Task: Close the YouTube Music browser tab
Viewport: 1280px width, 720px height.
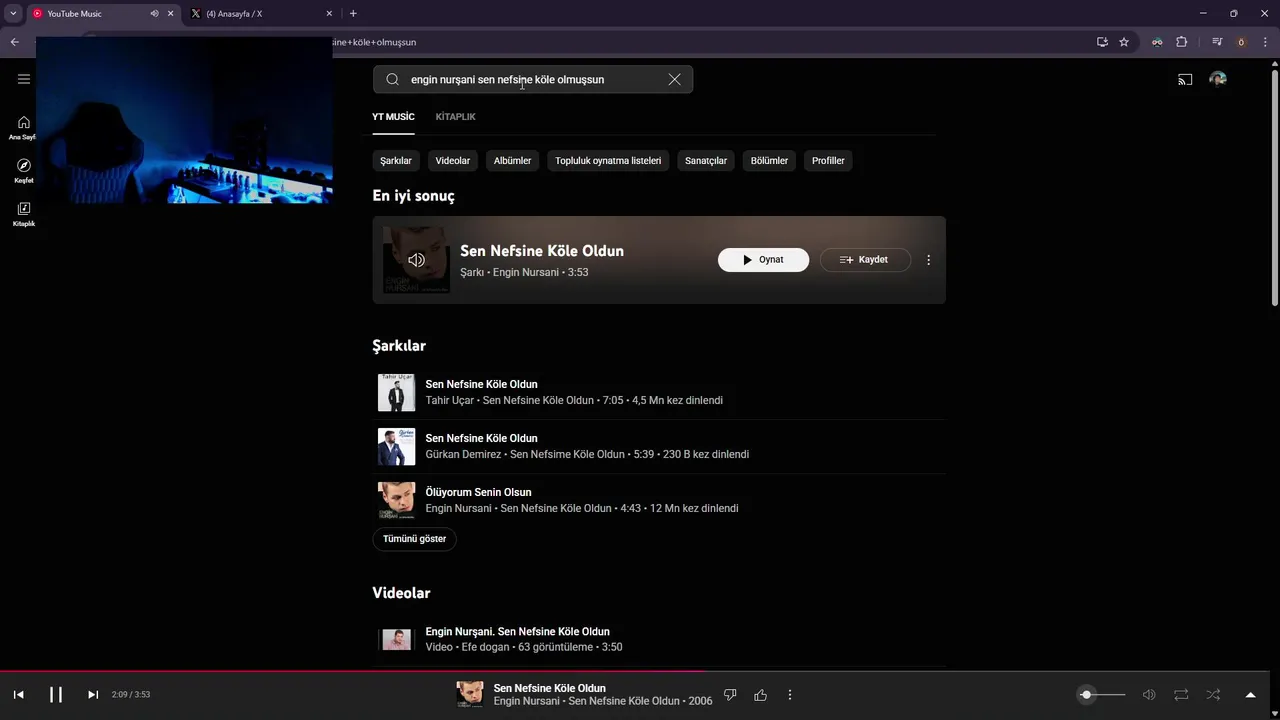Action: click(171, 14)
